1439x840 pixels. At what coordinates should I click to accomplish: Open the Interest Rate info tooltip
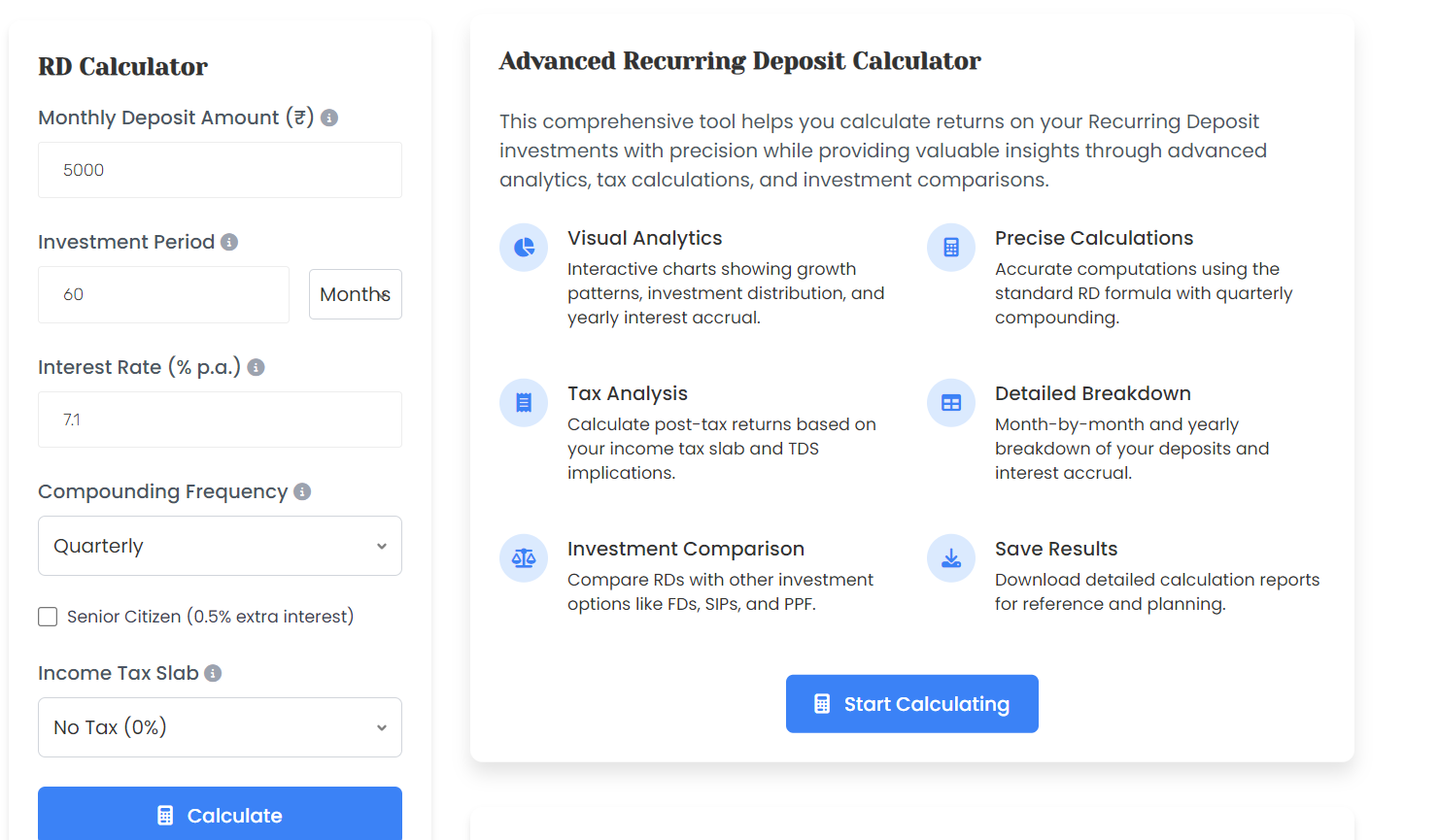(x=256, y=367)
